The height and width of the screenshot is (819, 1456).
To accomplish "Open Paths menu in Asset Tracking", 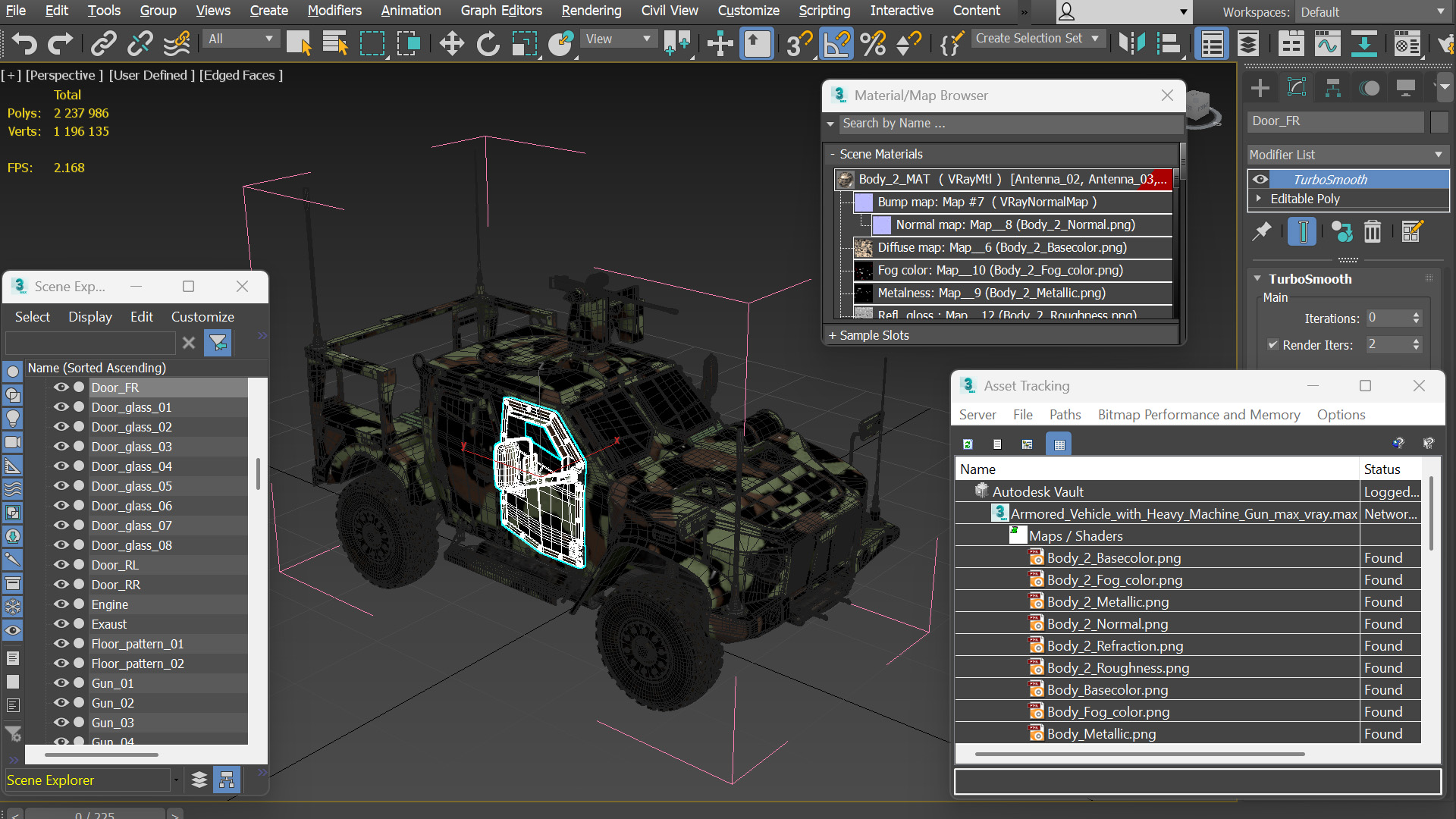I will pyautogui.click(x=1065, y=415).
